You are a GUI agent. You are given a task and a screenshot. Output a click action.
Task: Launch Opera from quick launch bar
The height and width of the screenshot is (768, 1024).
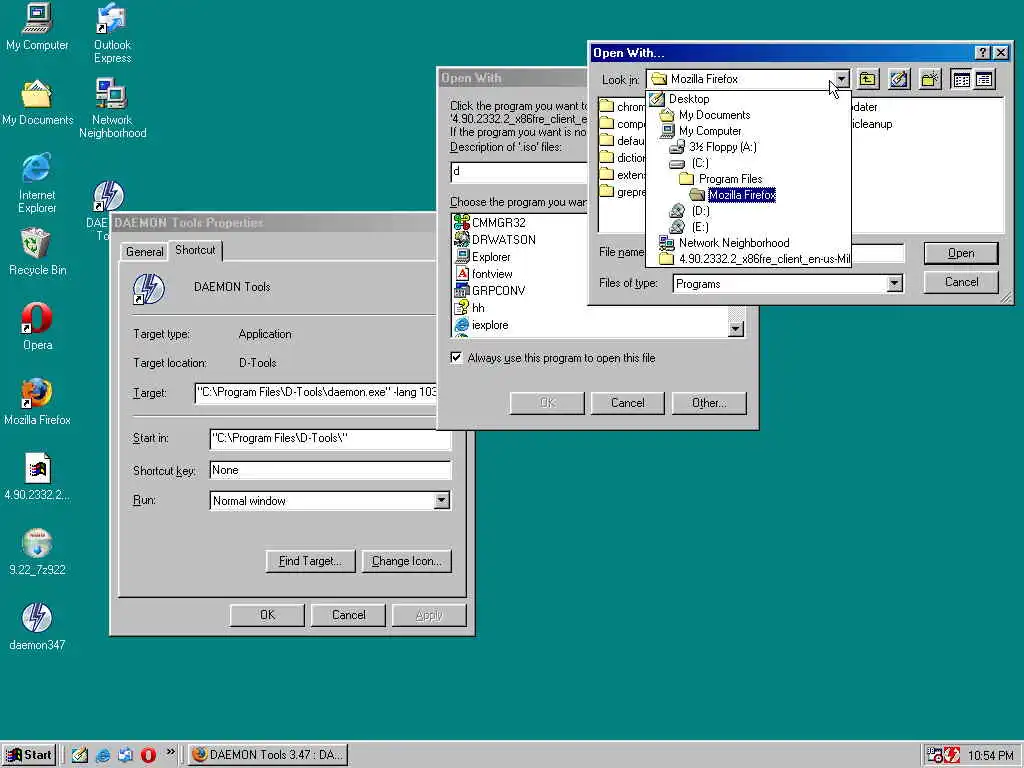point(148,755)
